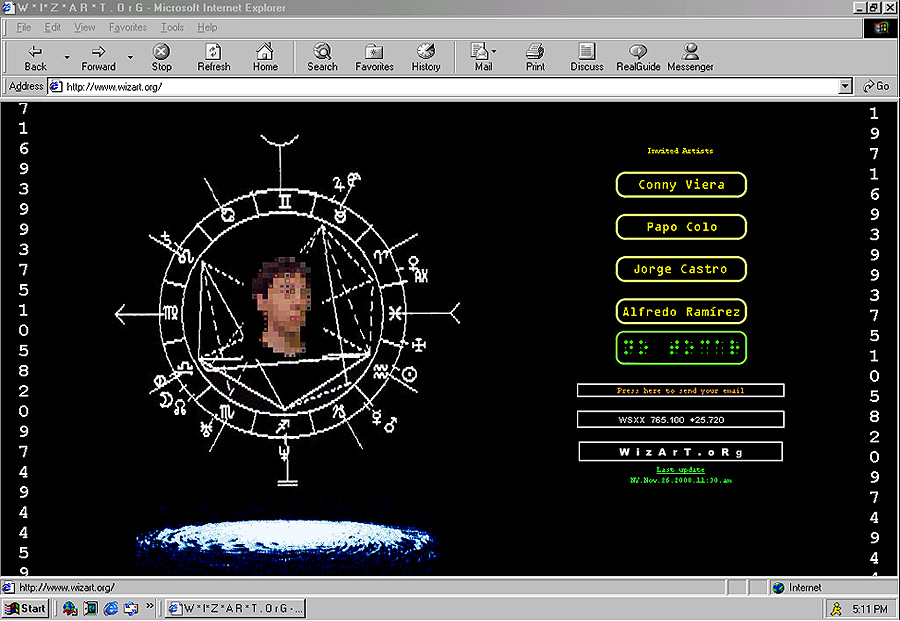This screenshot has width=900, height=621.
Task: Click the 'Press here to send your email' link
Action: pyautogui.click(x=680, y=390)
